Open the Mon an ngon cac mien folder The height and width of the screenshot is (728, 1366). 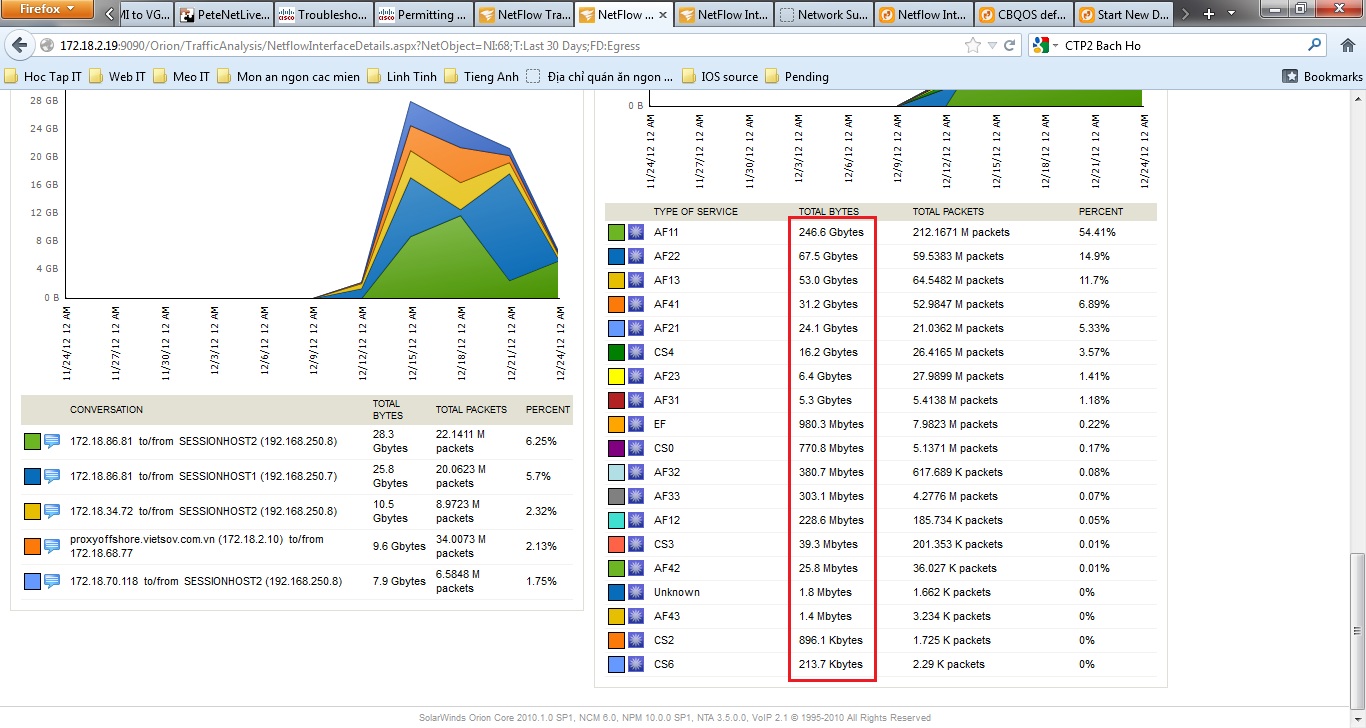(x=290, y=76)
